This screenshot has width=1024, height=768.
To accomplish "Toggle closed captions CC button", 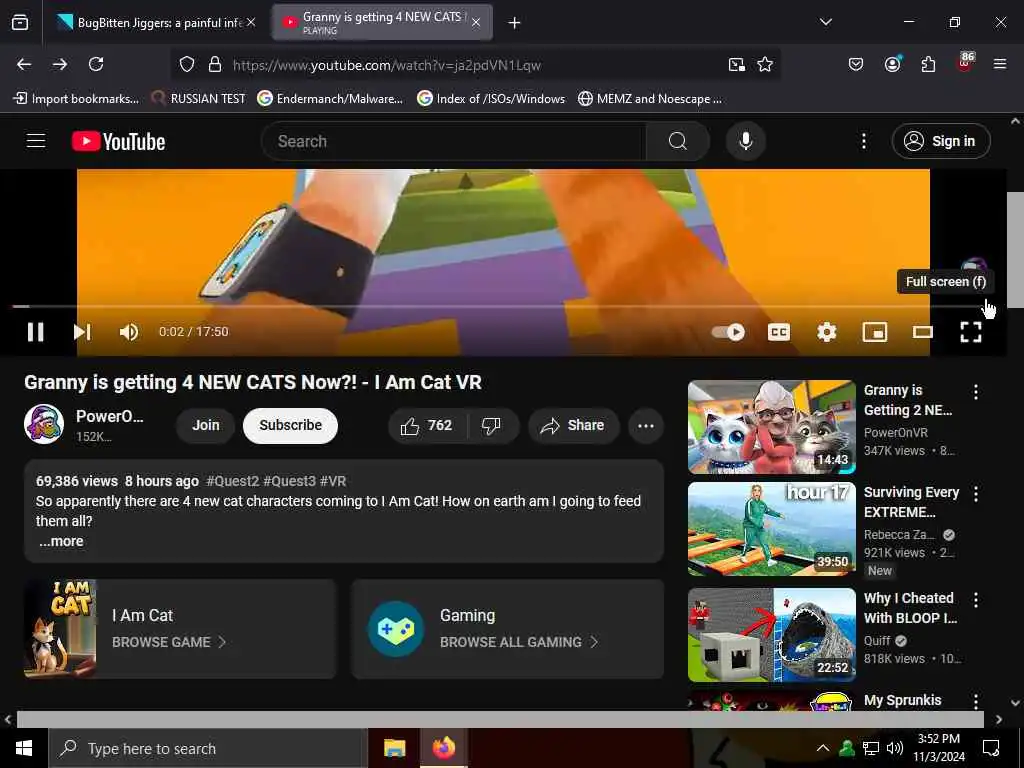I will (778, 332).
